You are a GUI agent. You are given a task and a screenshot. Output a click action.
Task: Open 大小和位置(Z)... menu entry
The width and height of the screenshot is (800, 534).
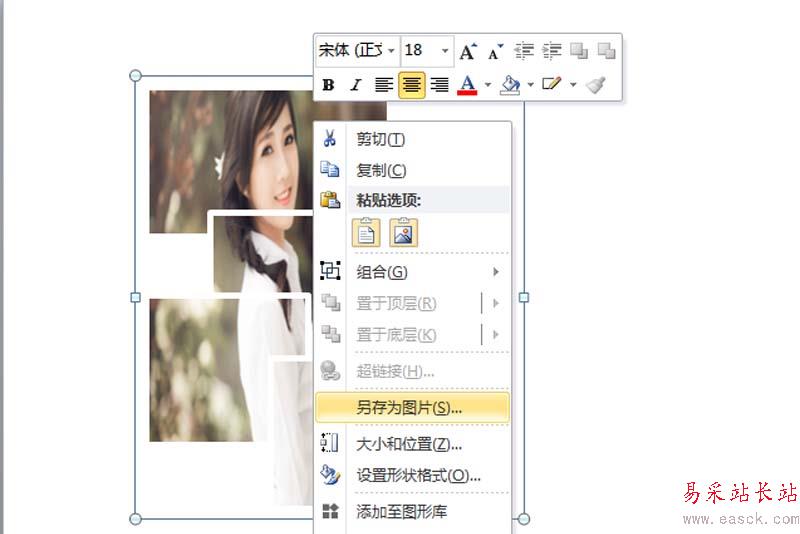tap(413, 444)
